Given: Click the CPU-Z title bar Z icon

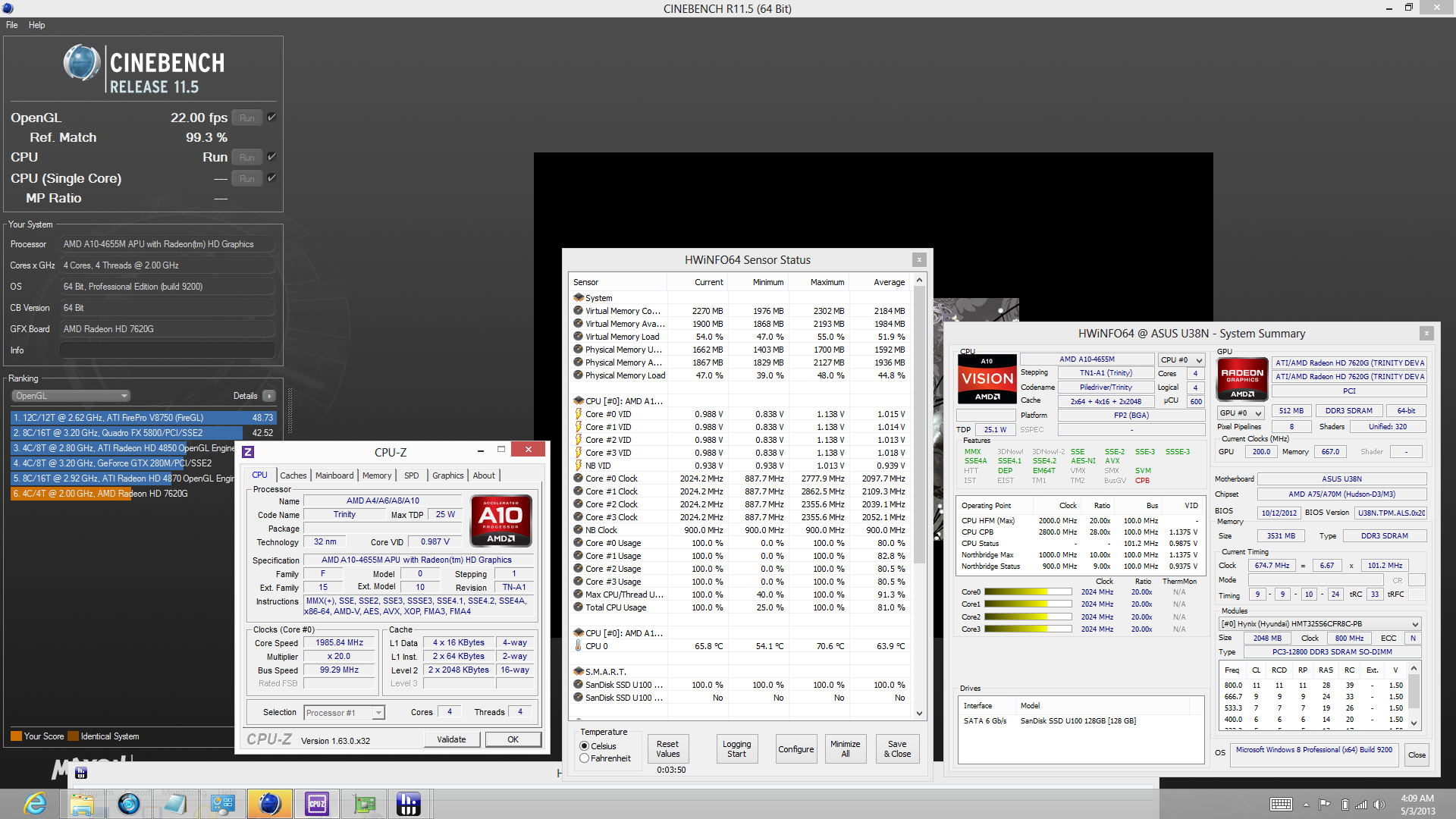Looking at the screenshot, I should 248,452.
